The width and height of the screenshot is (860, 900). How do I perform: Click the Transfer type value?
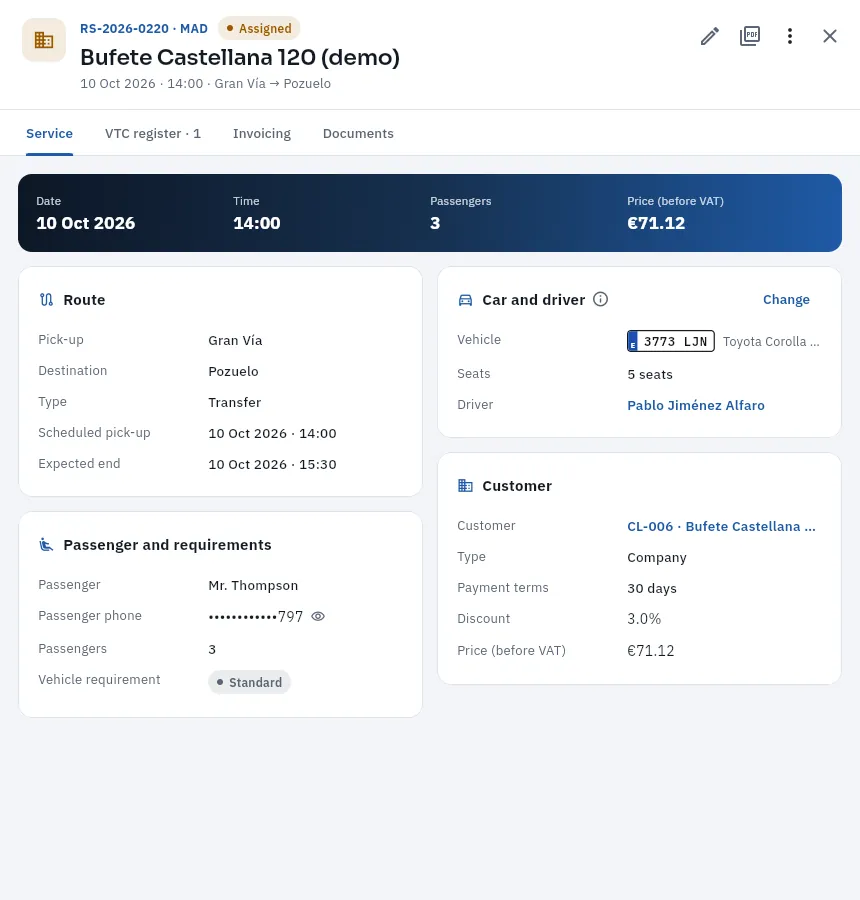[x=235, y=402]
